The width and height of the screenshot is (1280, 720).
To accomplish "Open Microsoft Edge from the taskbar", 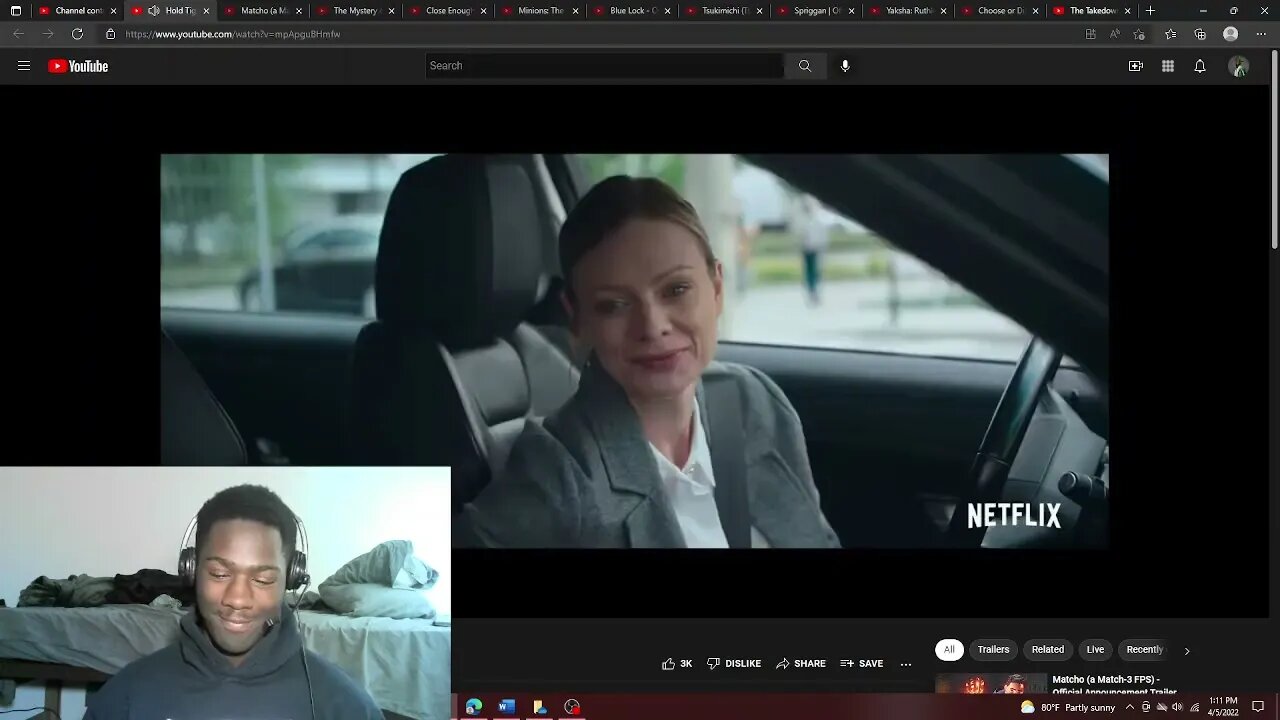I will [474, 707].
